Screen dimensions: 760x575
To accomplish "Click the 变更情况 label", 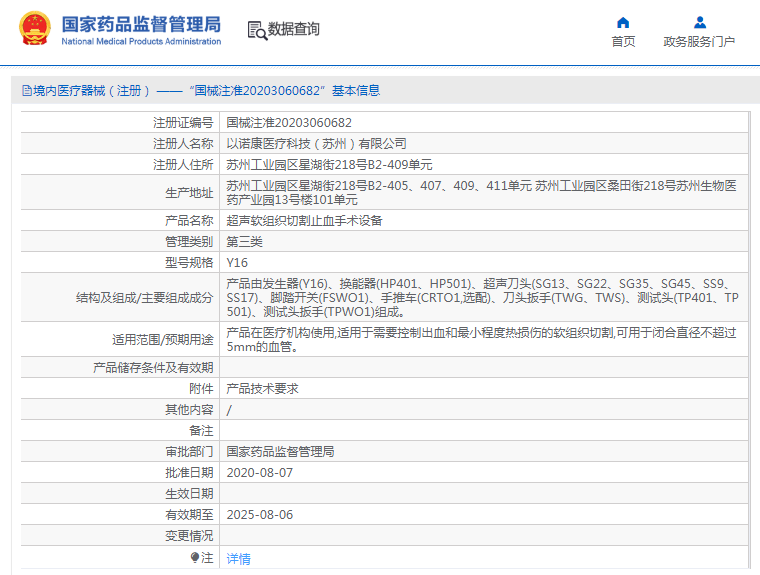I will coord(189,536).
